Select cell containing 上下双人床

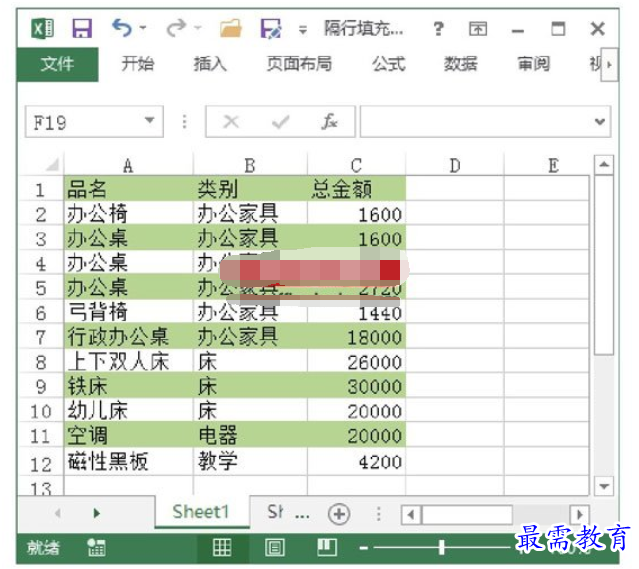click(128, 361)
